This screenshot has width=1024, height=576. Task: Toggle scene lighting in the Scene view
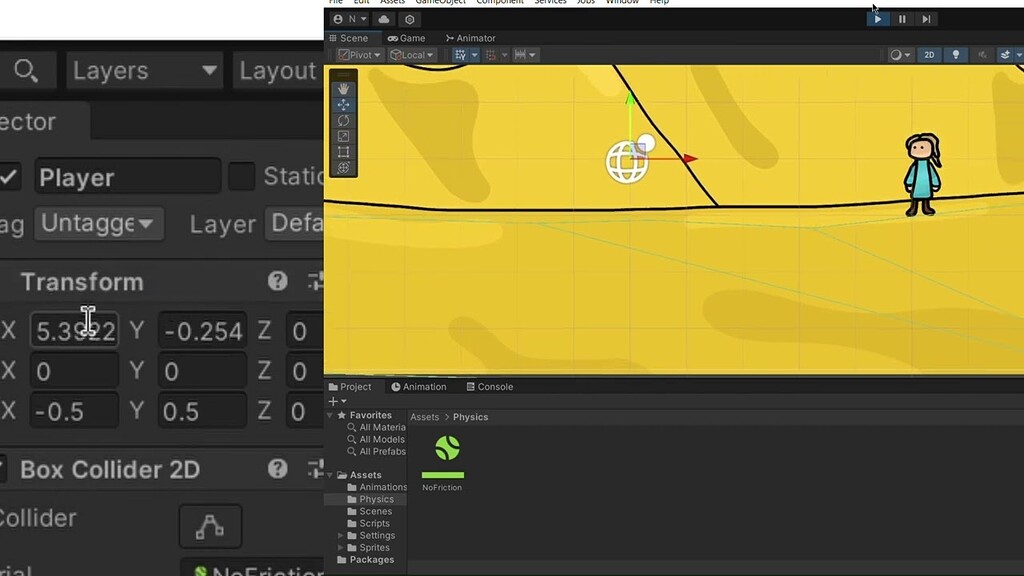coord(955,54)
